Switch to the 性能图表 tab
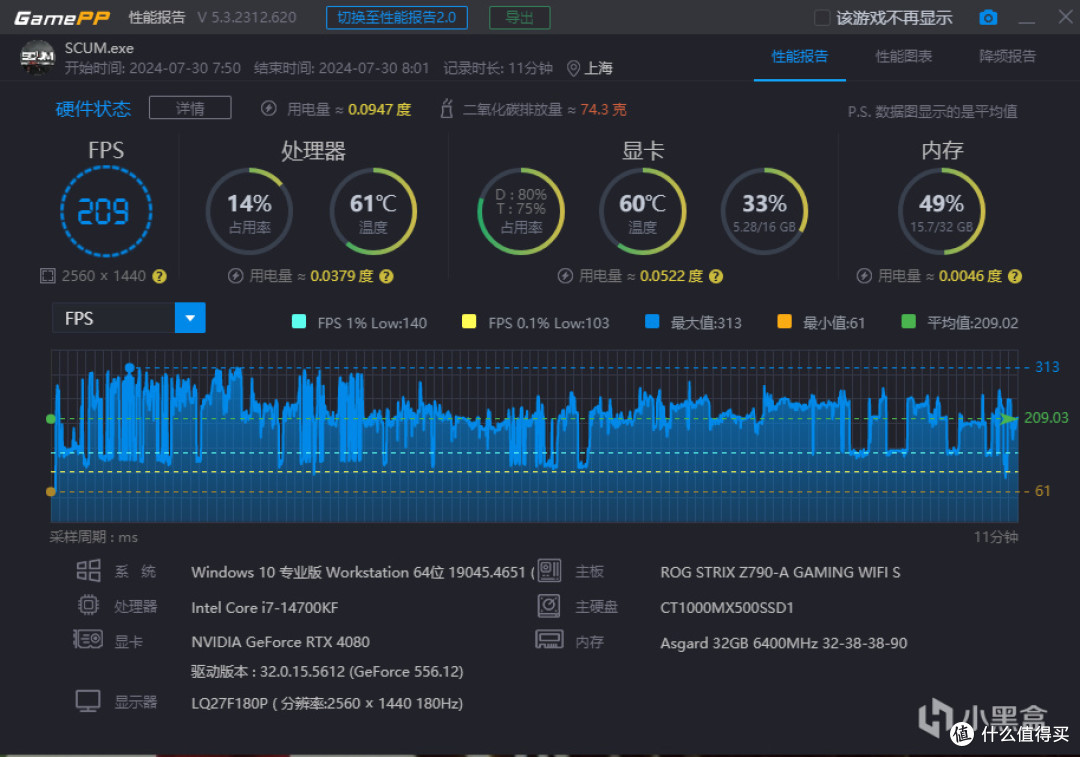 click(x=904, y=56)
